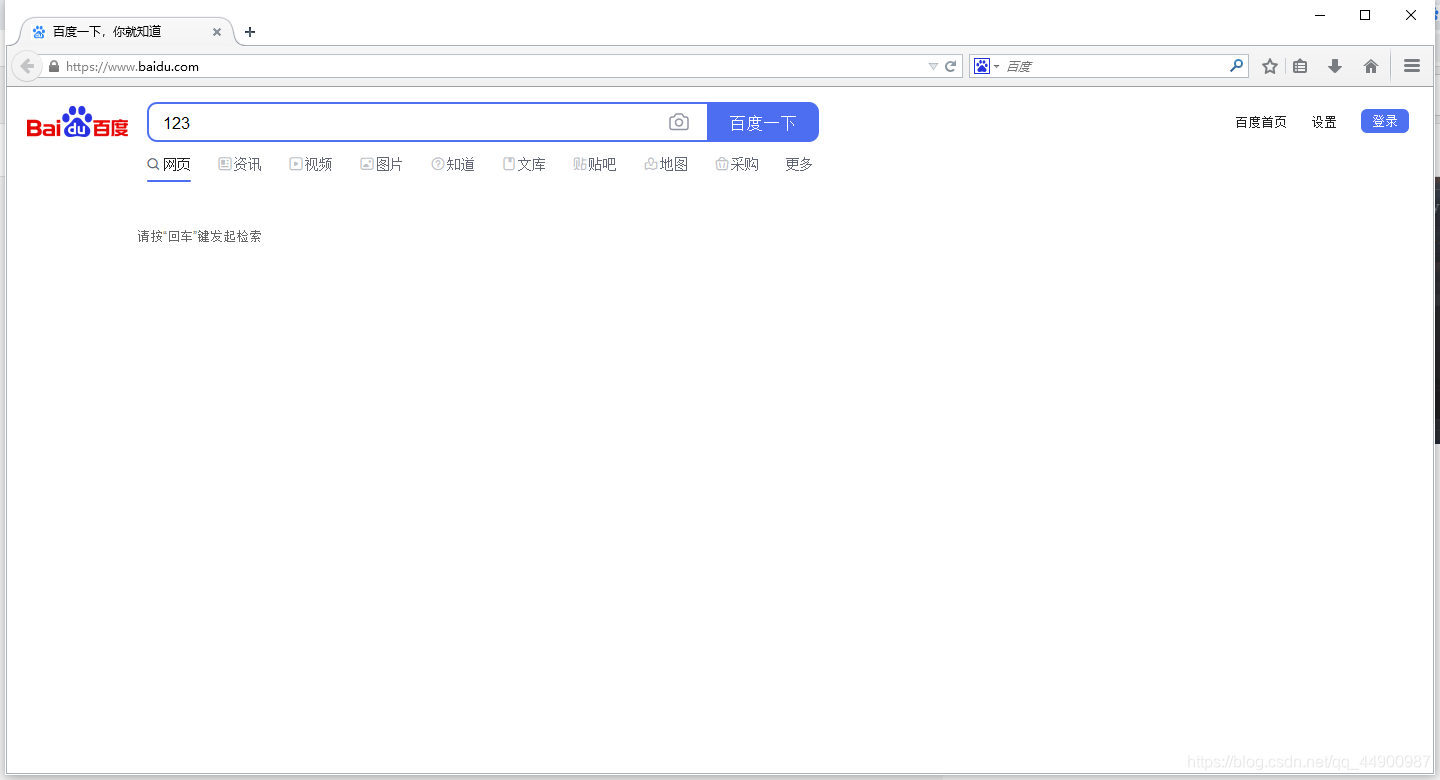This screenshot has width=1440, height=780.
Task: Switch to 视频 video tab
Action: (x=311, y=164)
